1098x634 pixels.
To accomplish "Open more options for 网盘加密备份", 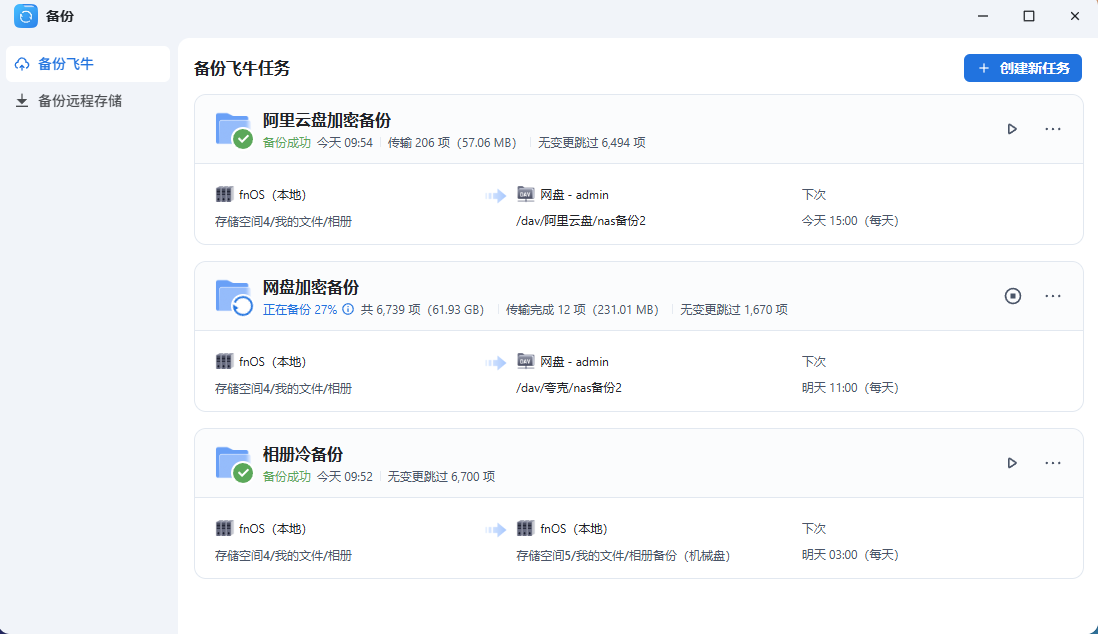I will [1052, 296].
